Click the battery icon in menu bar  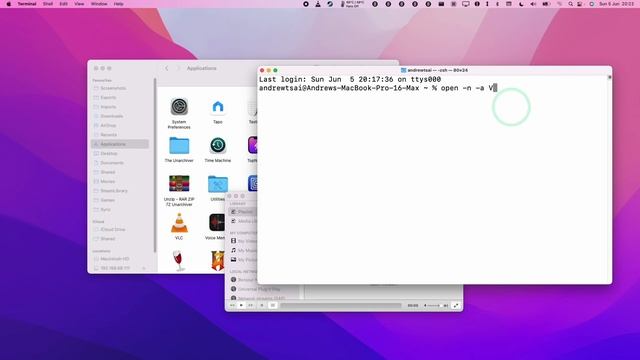(546, 4)
